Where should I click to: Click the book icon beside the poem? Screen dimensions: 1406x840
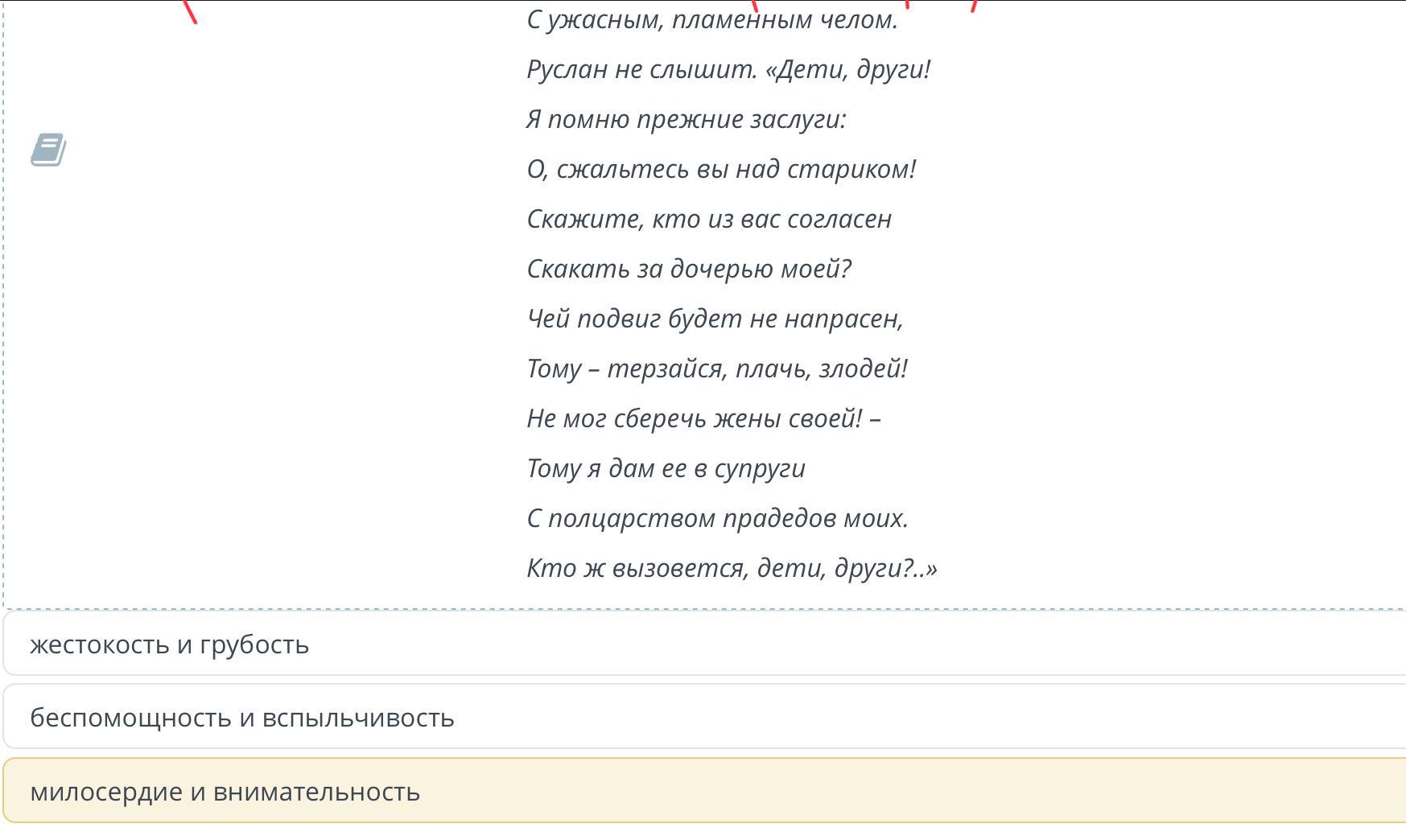(48, 150)
